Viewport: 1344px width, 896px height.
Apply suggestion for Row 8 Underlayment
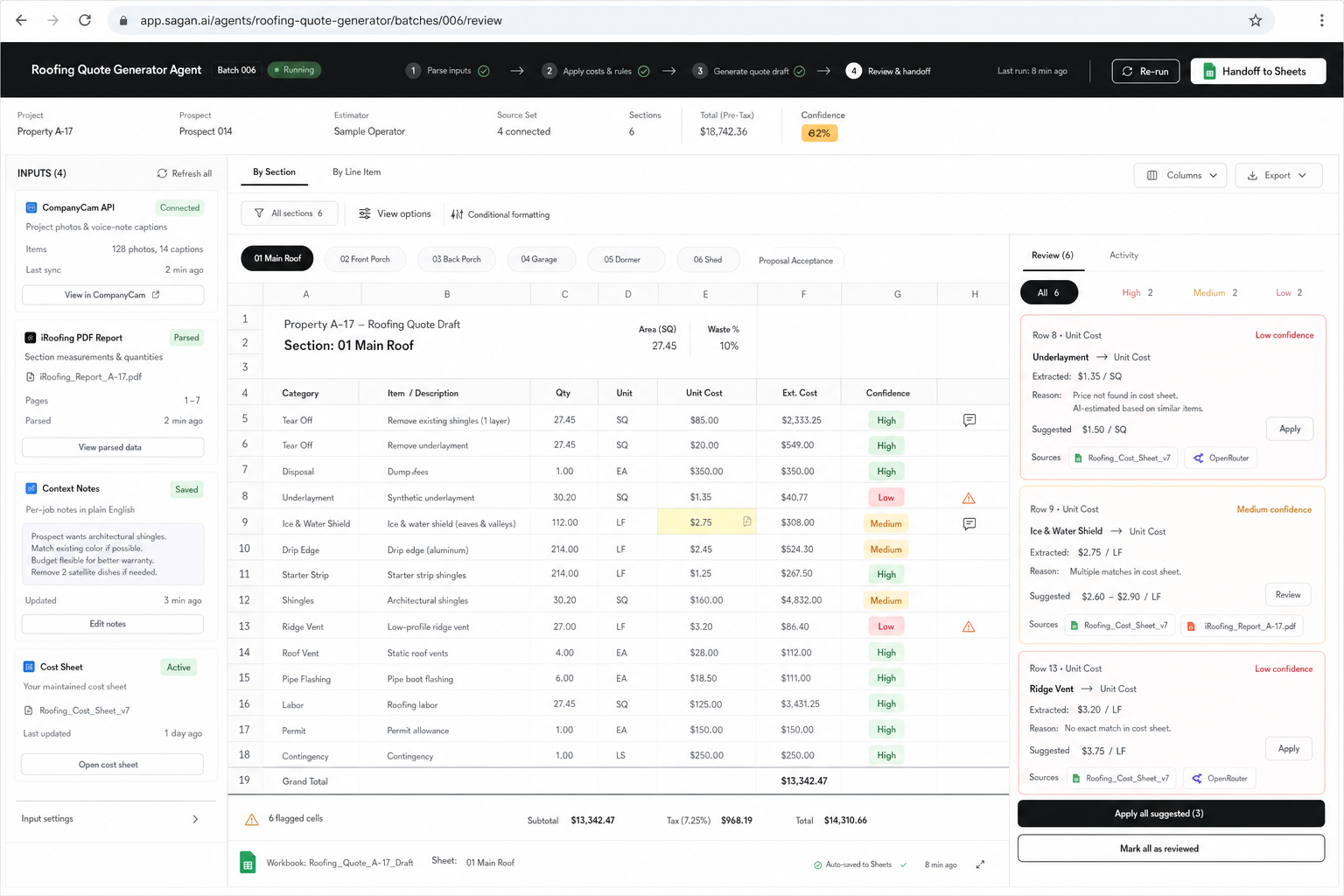tap(1290, 429)
